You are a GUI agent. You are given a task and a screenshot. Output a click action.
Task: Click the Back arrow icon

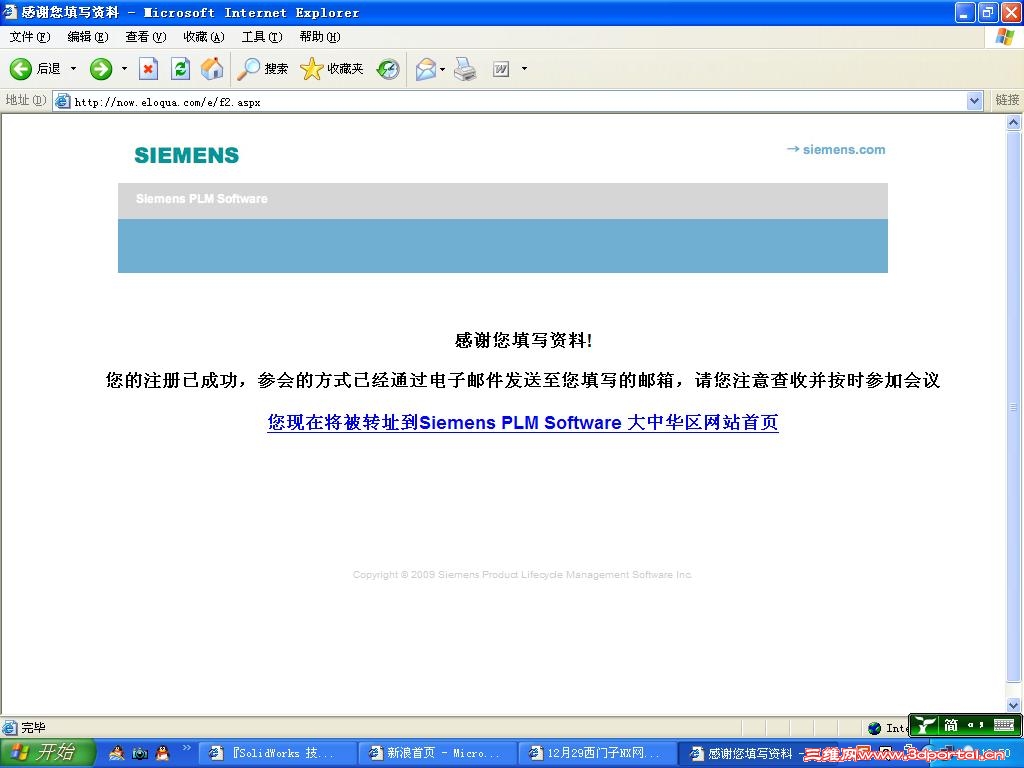tap(20, 69)
